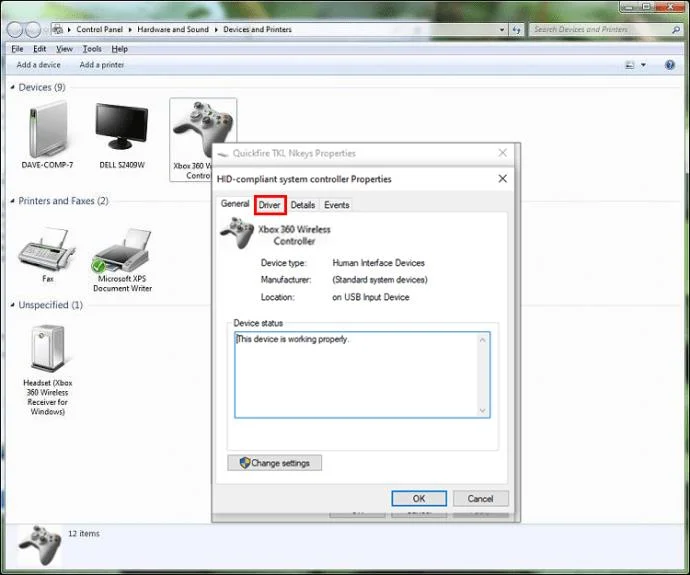
Task: Expand the breadcrumb arrow after Control Panel
Action: click(130, 29)
